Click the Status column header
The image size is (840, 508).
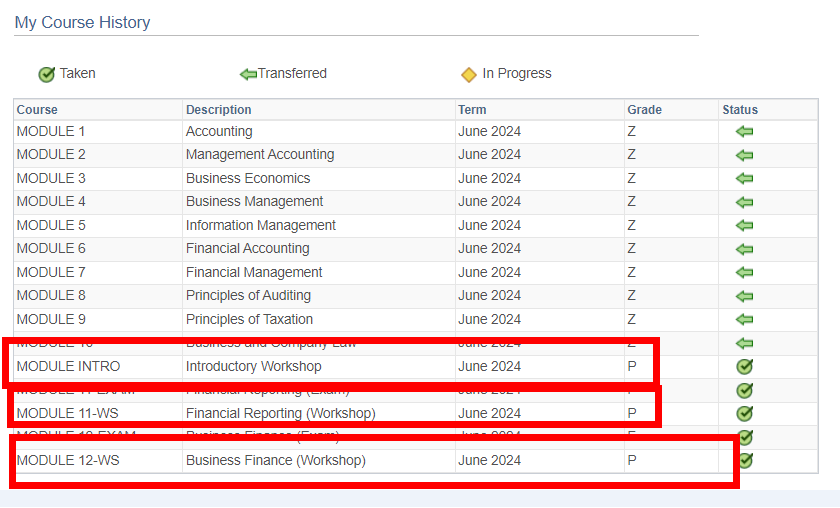tap(740, 110)
